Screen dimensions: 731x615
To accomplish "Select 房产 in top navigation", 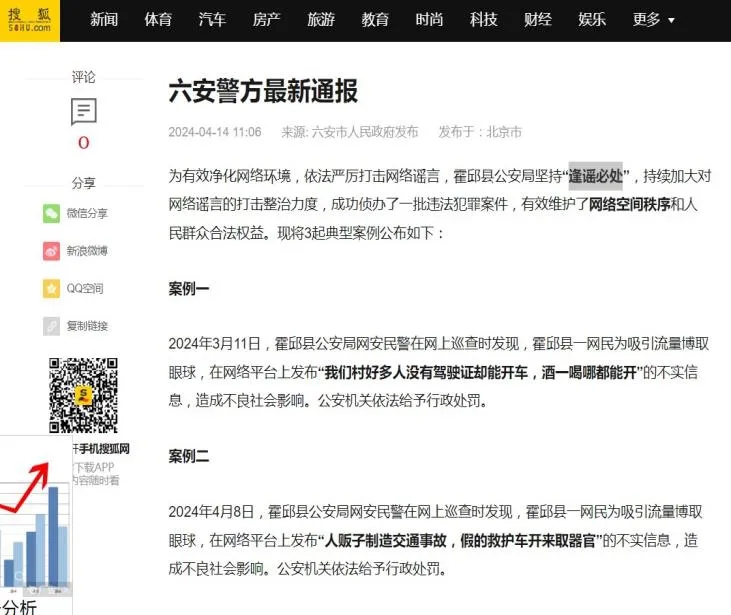I will (x=266, y=20).
